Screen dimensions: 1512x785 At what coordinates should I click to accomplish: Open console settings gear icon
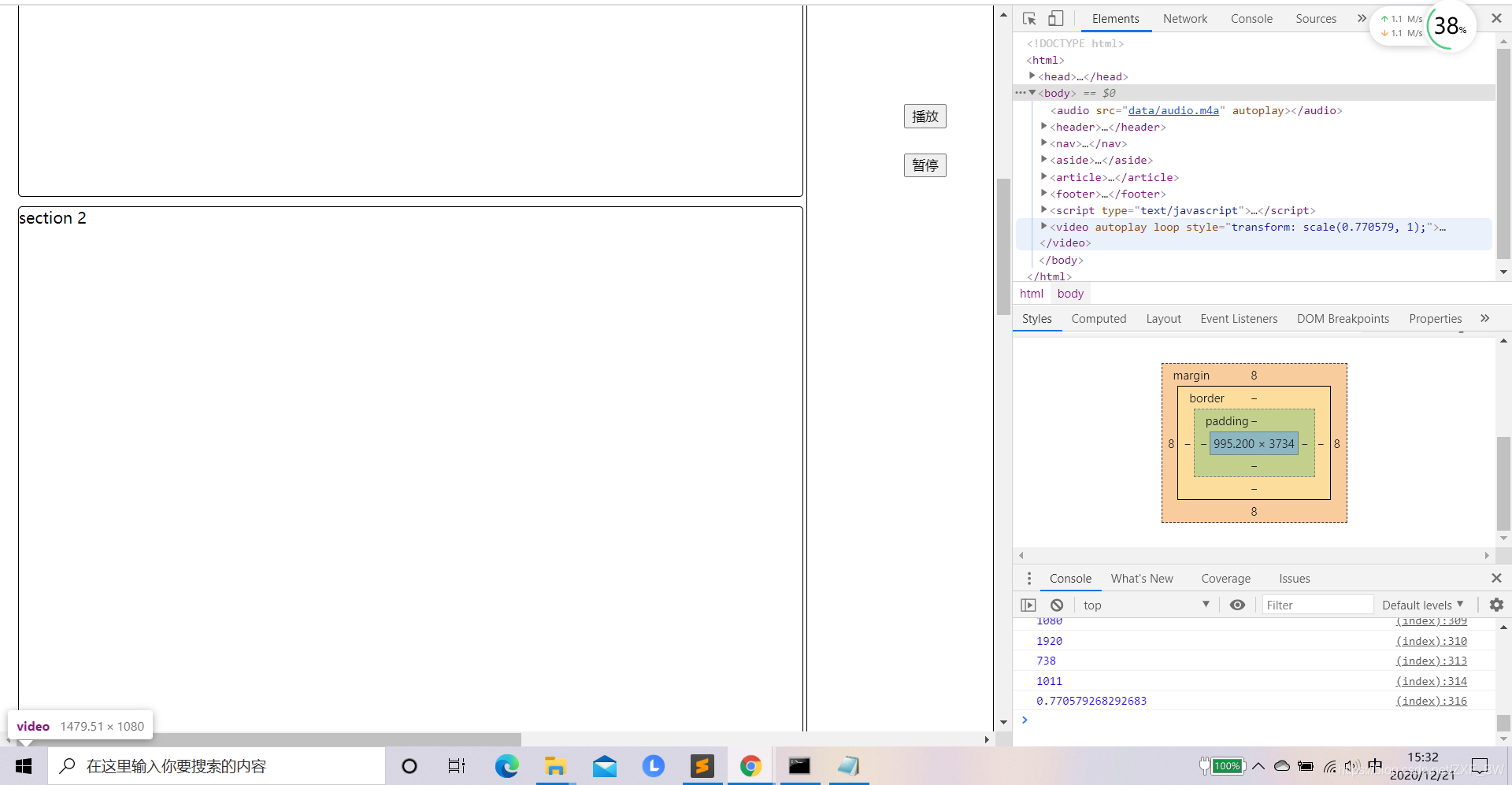pyautogui.click(x=1496, y=605)
